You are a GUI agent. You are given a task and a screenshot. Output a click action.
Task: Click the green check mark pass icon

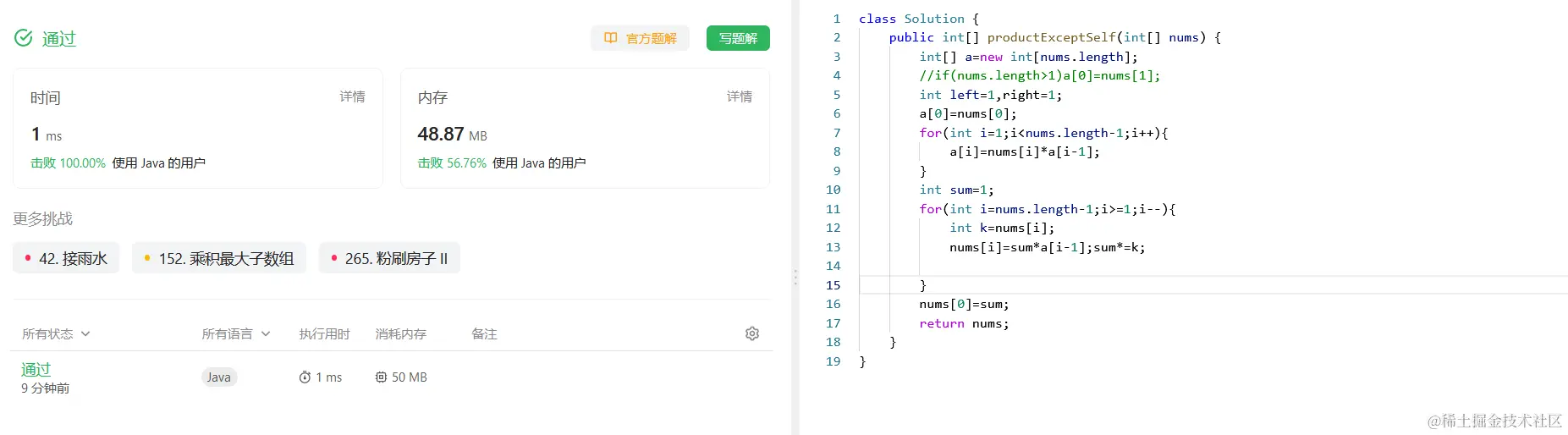pyautogui.click(x=24, y=38)
